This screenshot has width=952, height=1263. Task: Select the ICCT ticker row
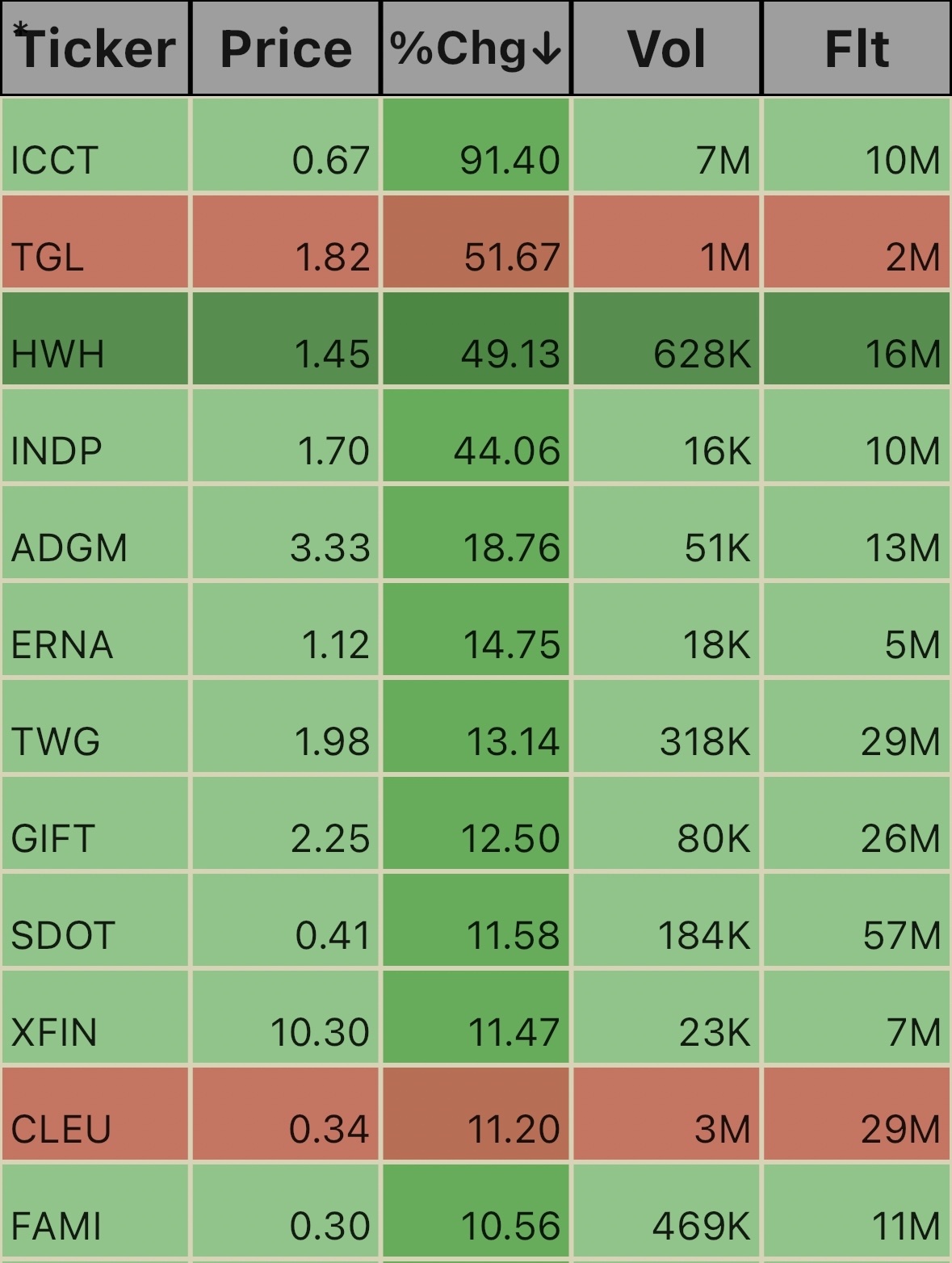click(x=476, y=145)
